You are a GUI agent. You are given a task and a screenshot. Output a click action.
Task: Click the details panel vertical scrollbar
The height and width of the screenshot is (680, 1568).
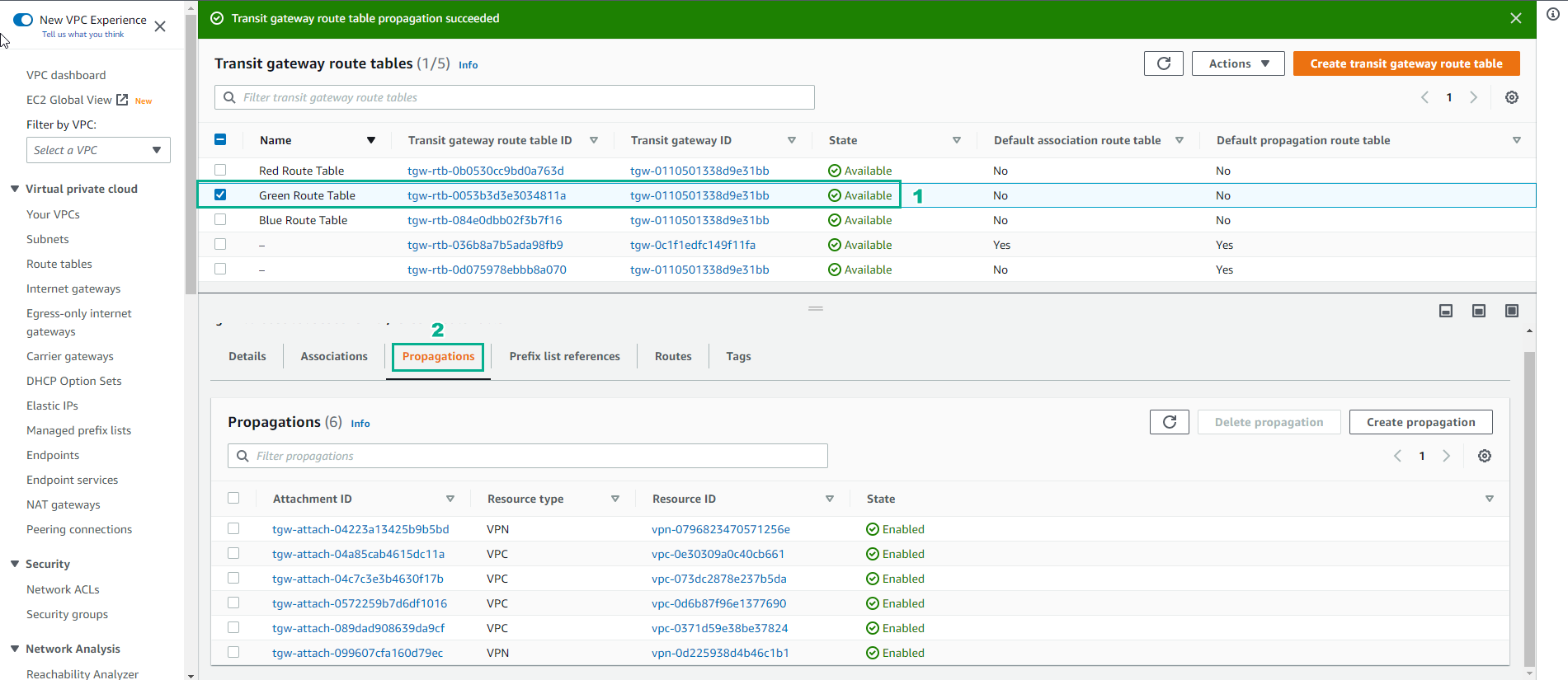click(x=1529, y=509)
